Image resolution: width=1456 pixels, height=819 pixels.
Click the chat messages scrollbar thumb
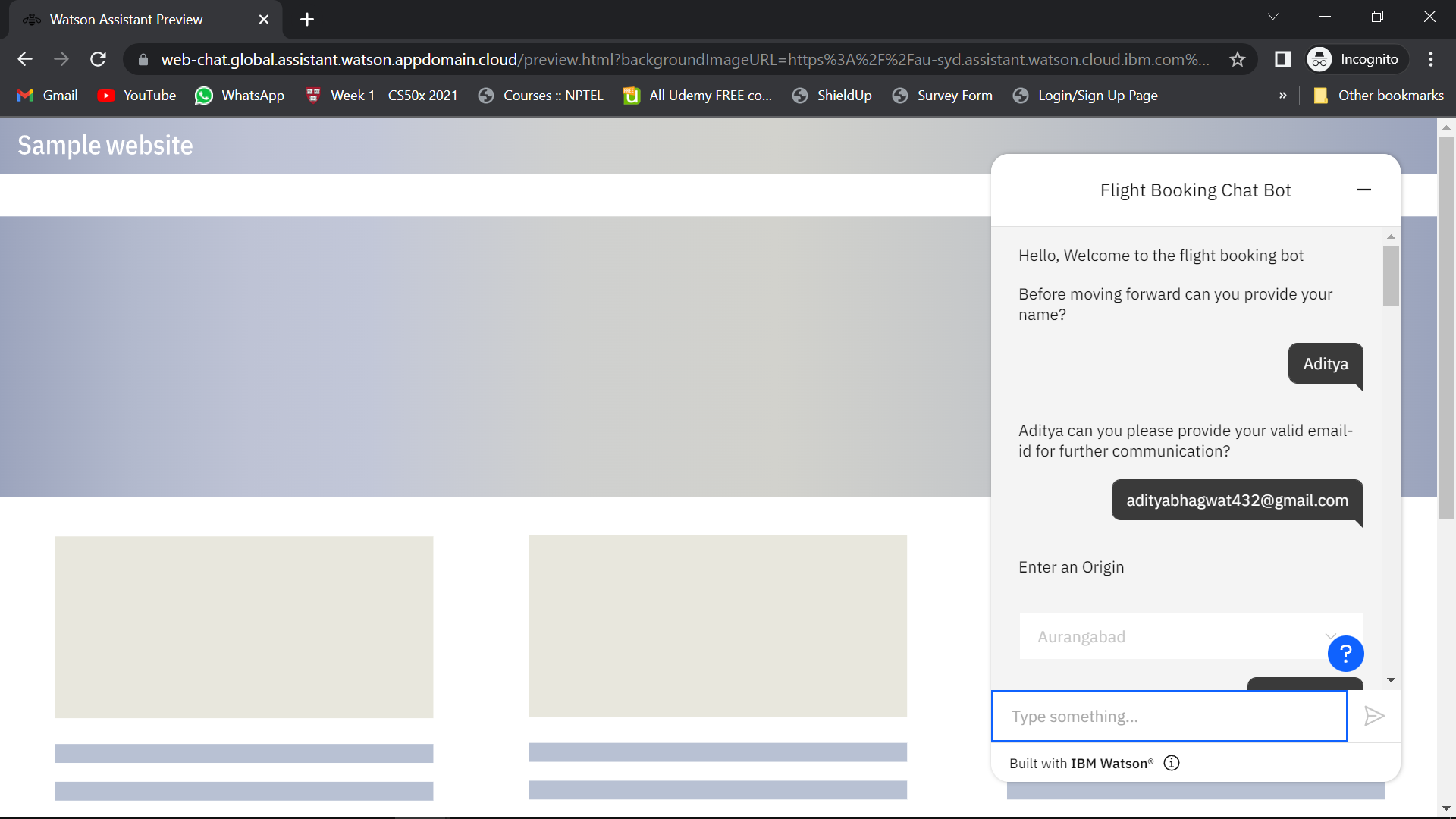point(1390,275)
